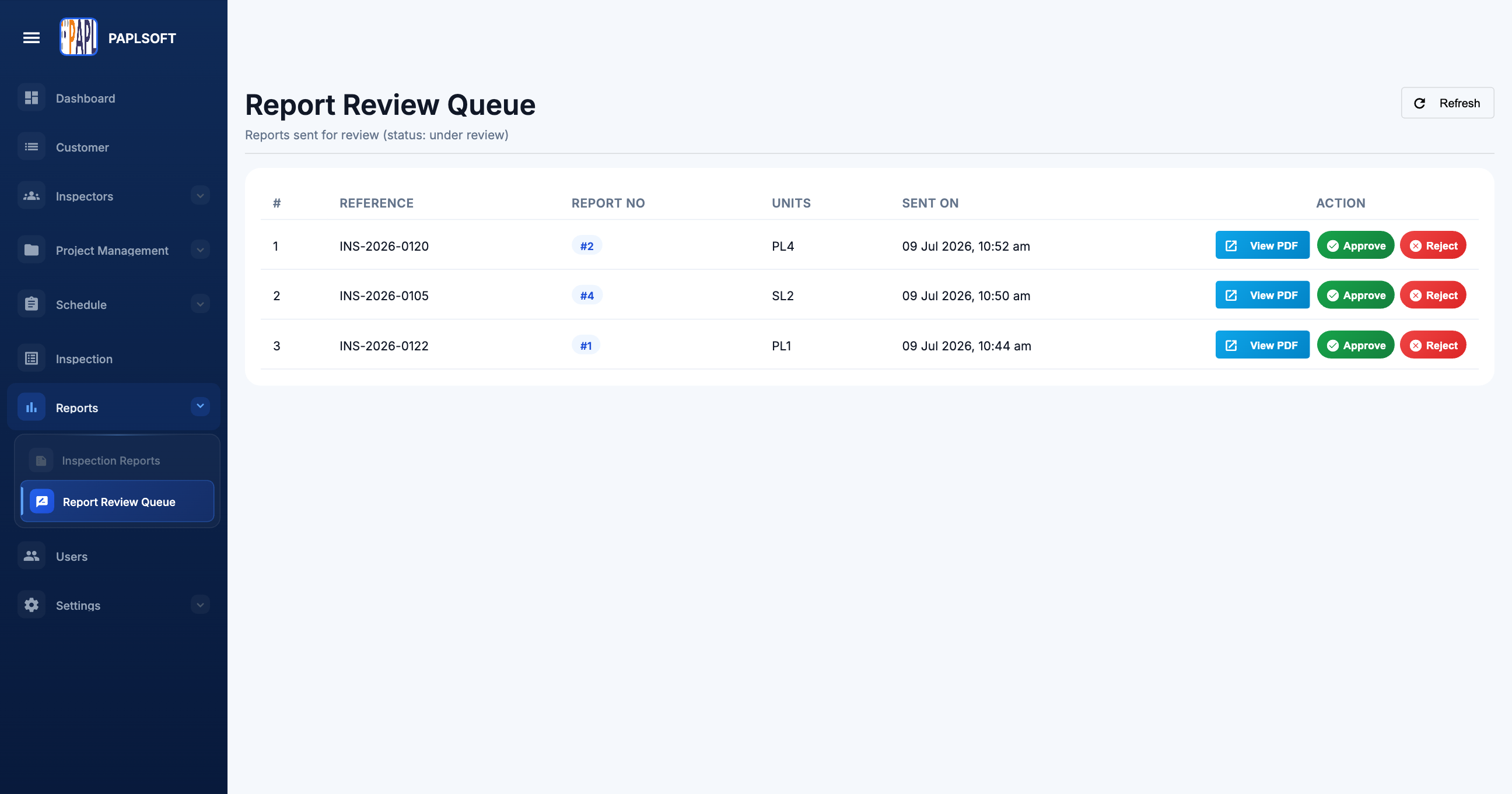1512x794 pixels.
Task: Click reference INS-2026-0105
Action: pos(384,296)
